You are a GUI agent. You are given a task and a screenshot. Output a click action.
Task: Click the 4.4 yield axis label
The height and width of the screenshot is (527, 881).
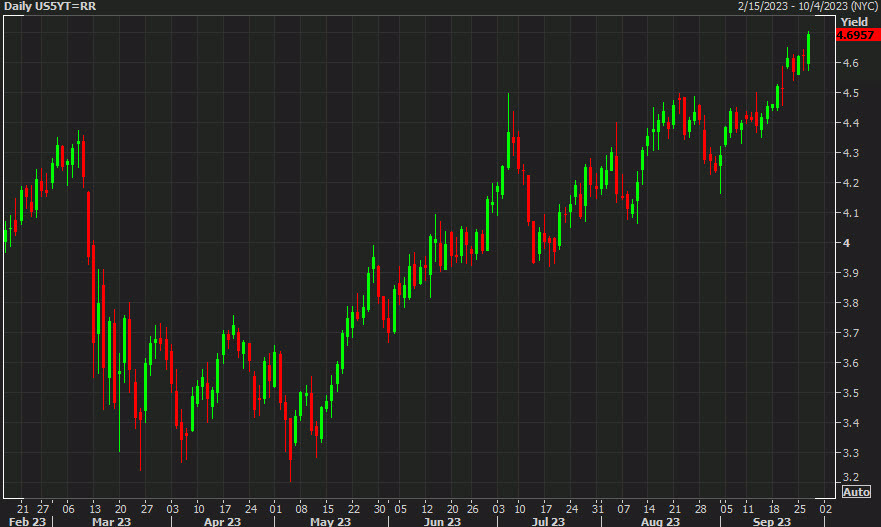pyautogui.click(x=851, y=122)
